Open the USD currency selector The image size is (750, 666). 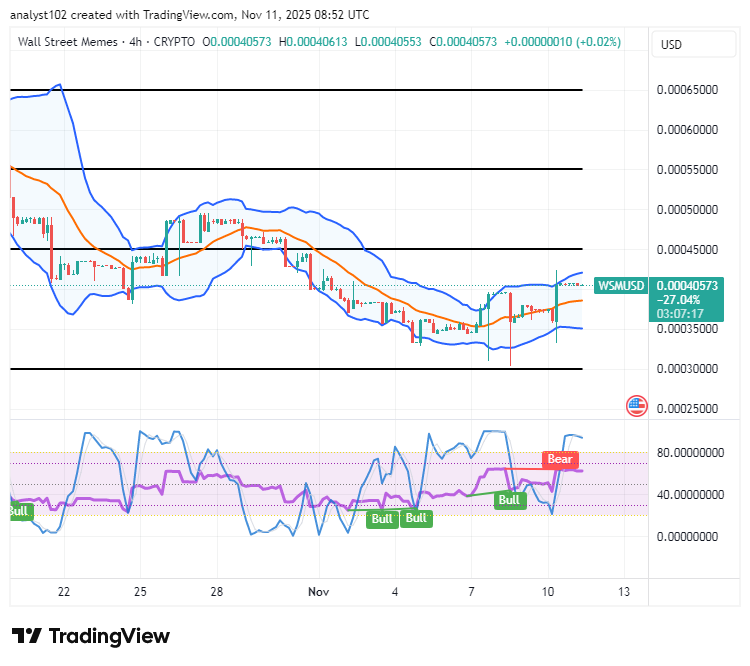click(694, 44)
